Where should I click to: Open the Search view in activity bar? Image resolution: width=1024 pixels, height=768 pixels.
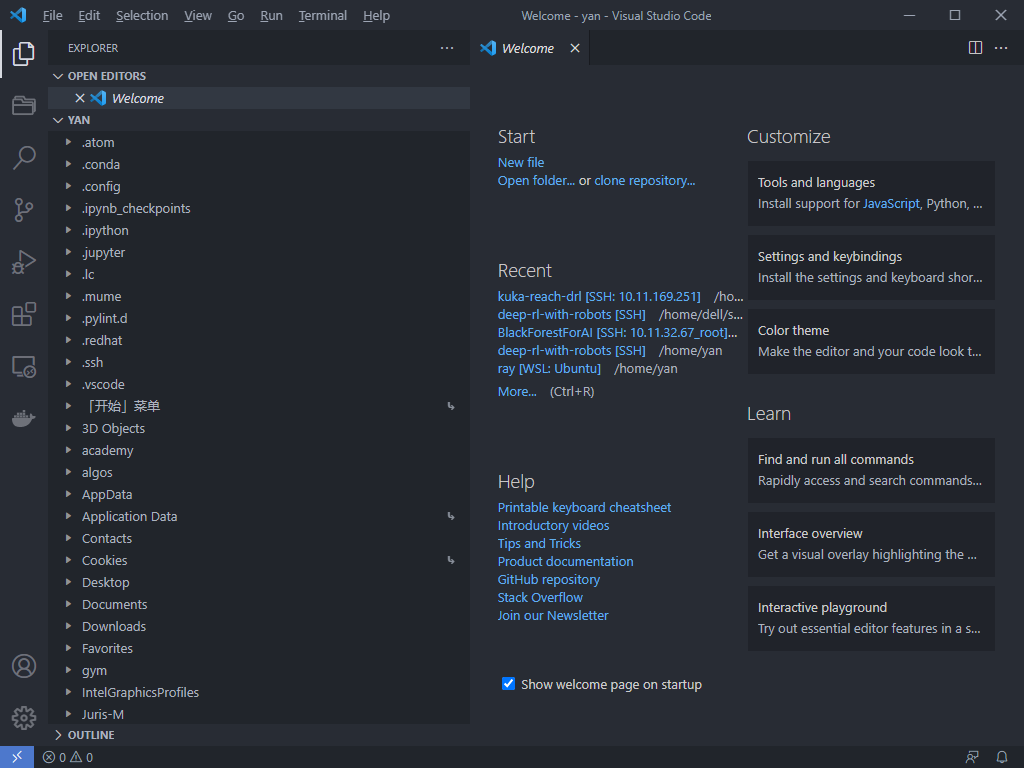click(24, 157)
